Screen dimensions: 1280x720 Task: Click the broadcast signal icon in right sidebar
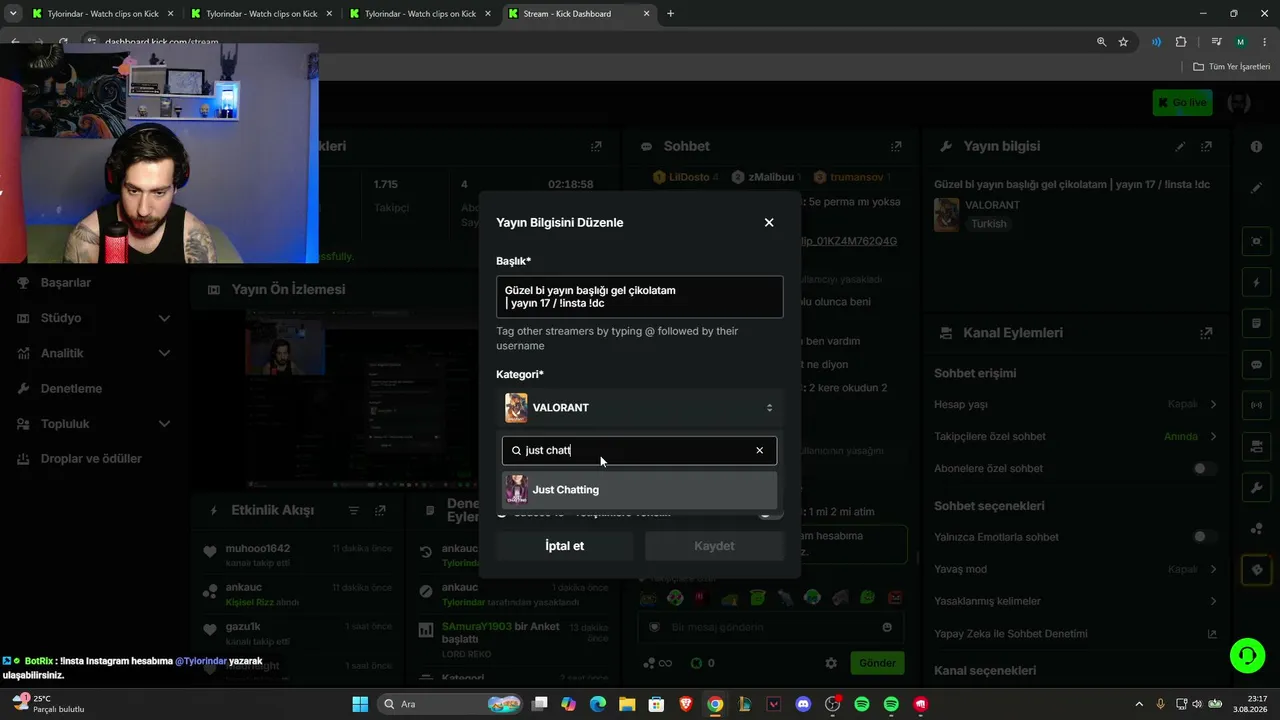coord(1257,405)
